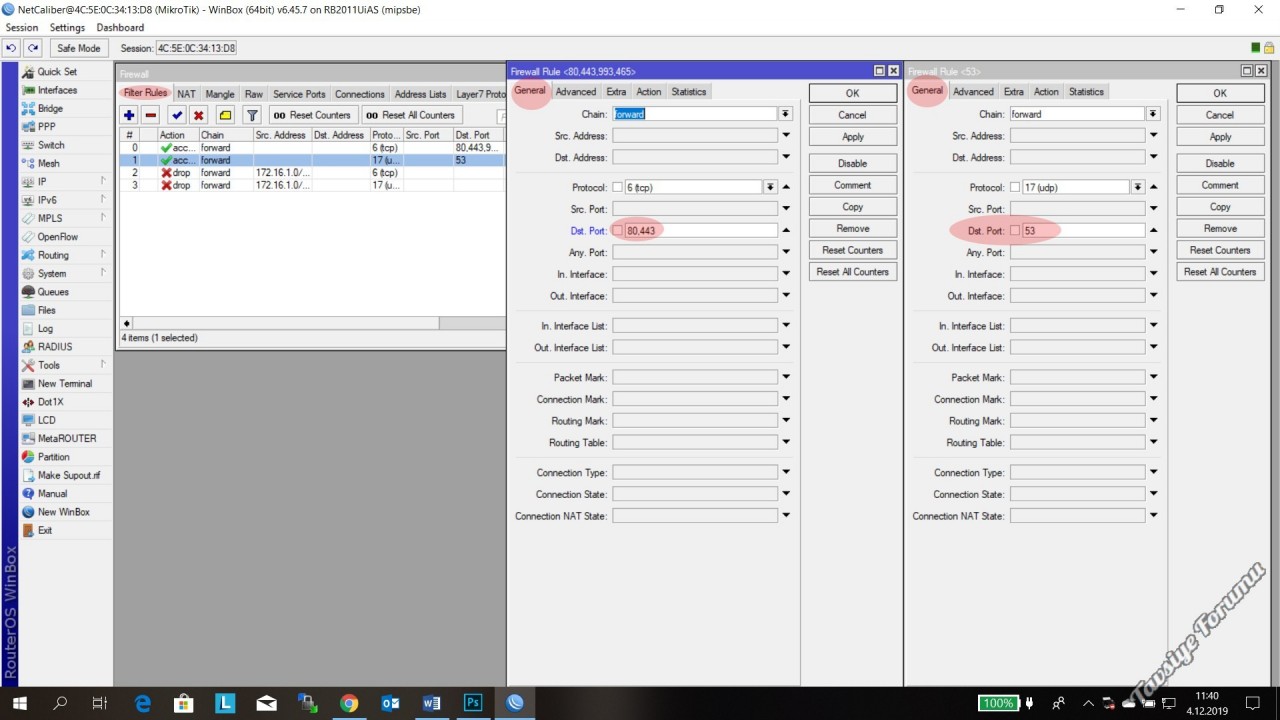Click Remove in rule 80,443,993,465 window

852,229
